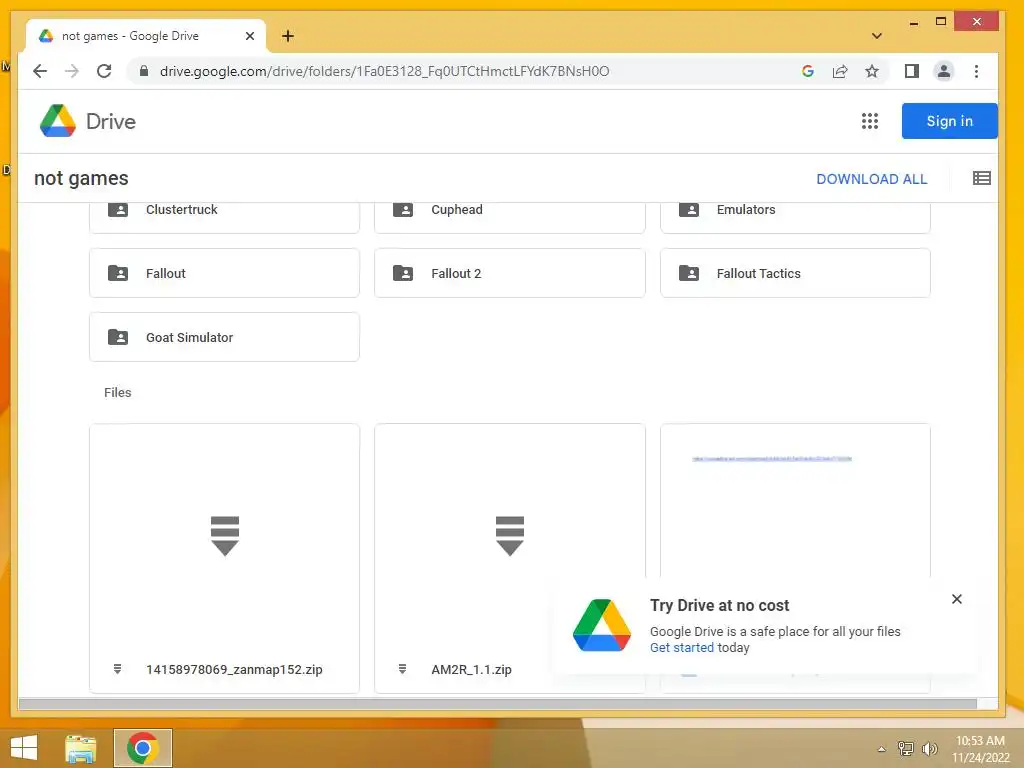
Task: Open the Fallout Tactics folder
Action: (x=795, y=273)
